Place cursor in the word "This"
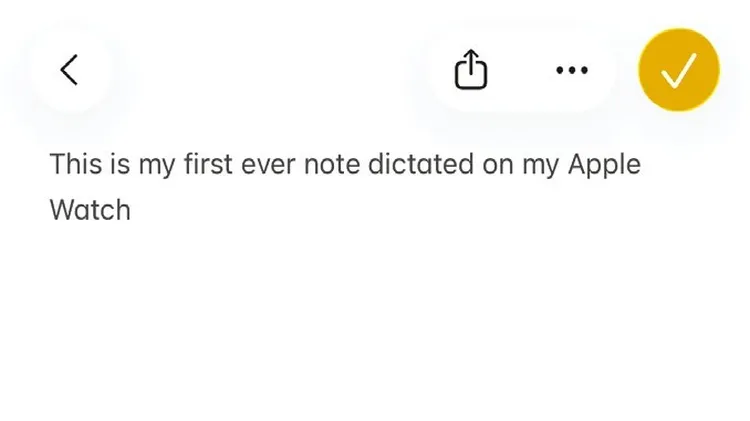 pyautogui.click(x=70, y=164)
